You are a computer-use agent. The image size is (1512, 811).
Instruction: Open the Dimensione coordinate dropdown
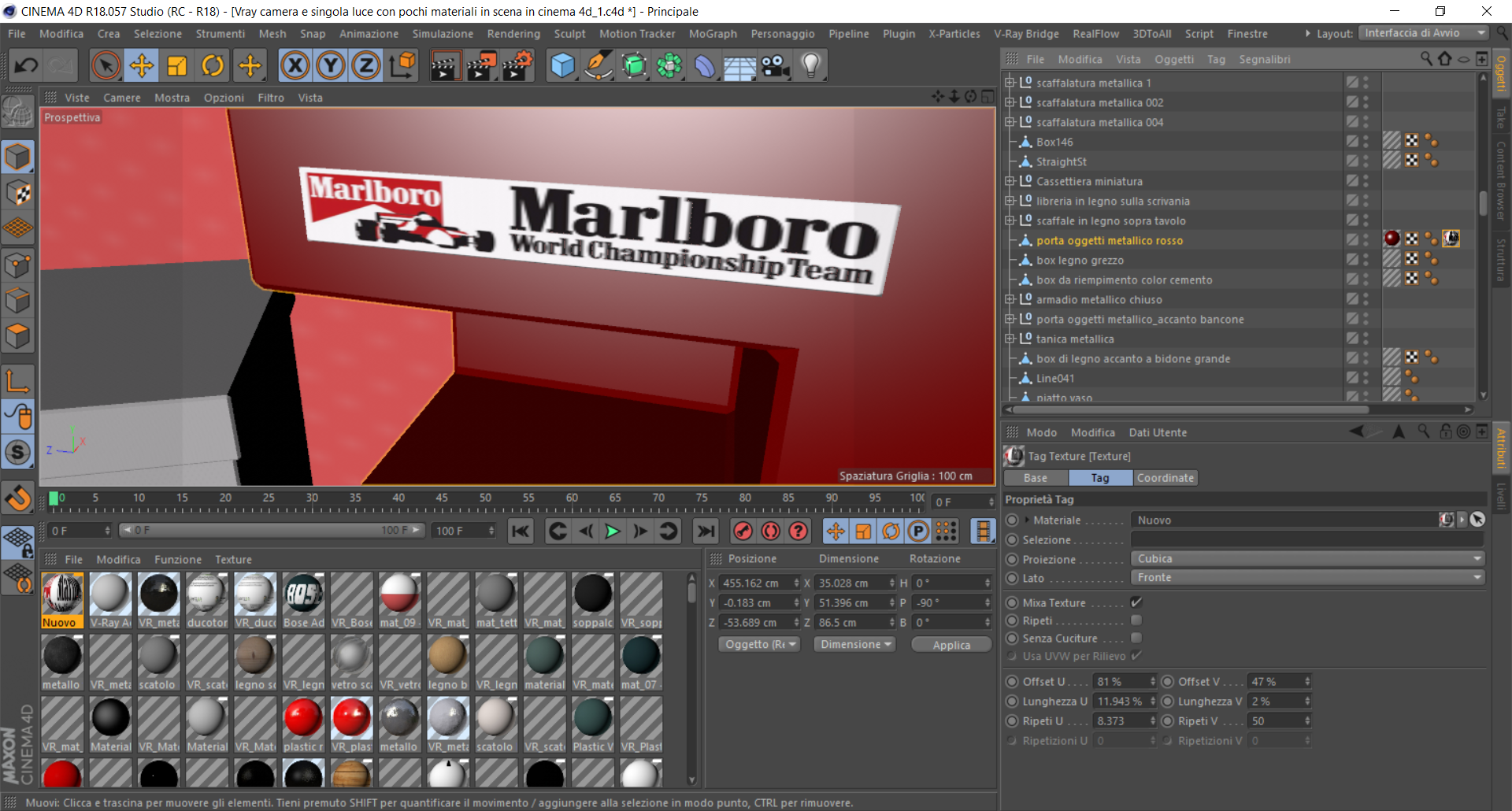pos(855,644)
